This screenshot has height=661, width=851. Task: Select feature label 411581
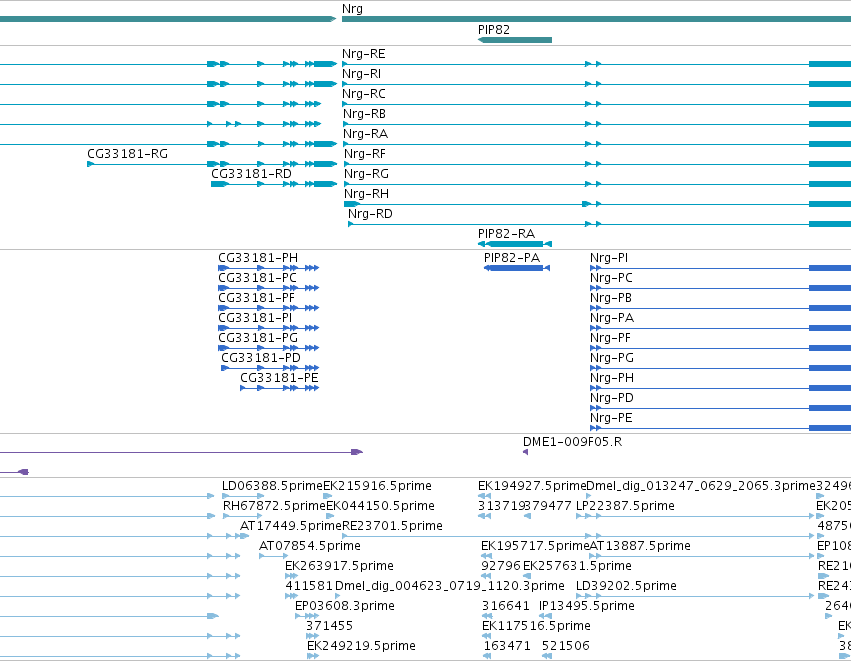309,586
